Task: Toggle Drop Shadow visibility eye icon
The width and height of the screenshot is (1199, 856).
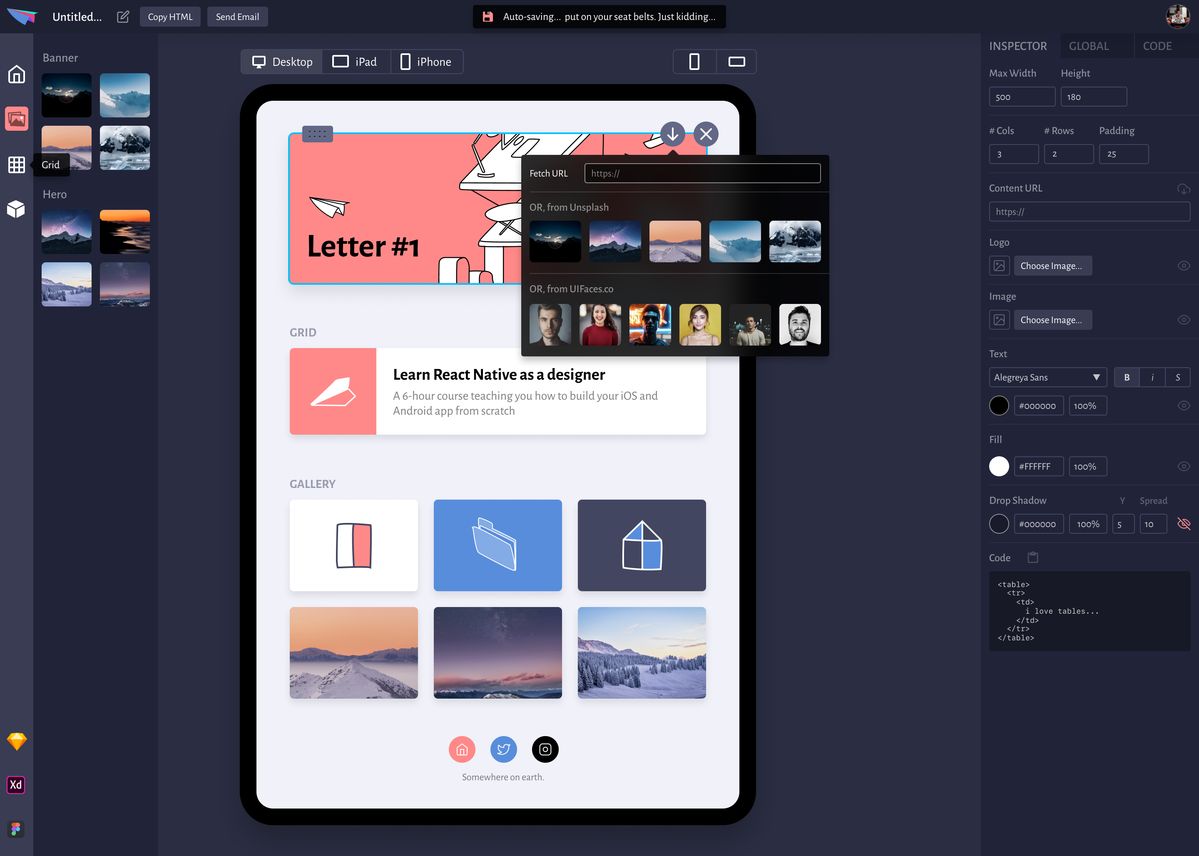Action: pyautogui.click(x=1184, y=524)
